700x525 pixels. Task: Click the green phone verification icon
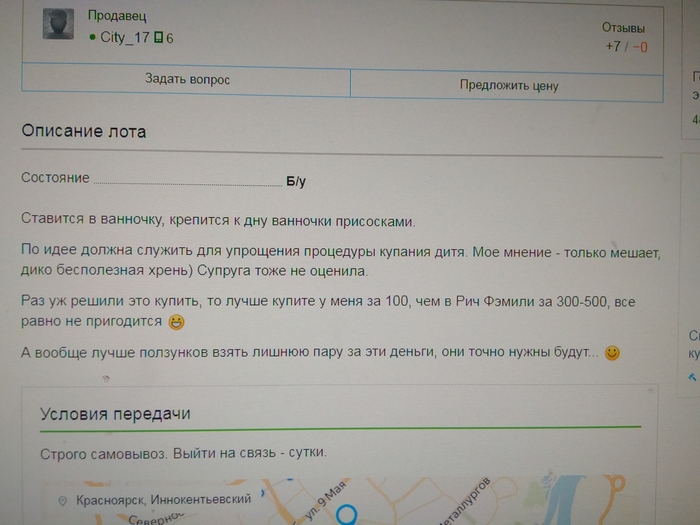pyautogui.click(x=158, y=38)
